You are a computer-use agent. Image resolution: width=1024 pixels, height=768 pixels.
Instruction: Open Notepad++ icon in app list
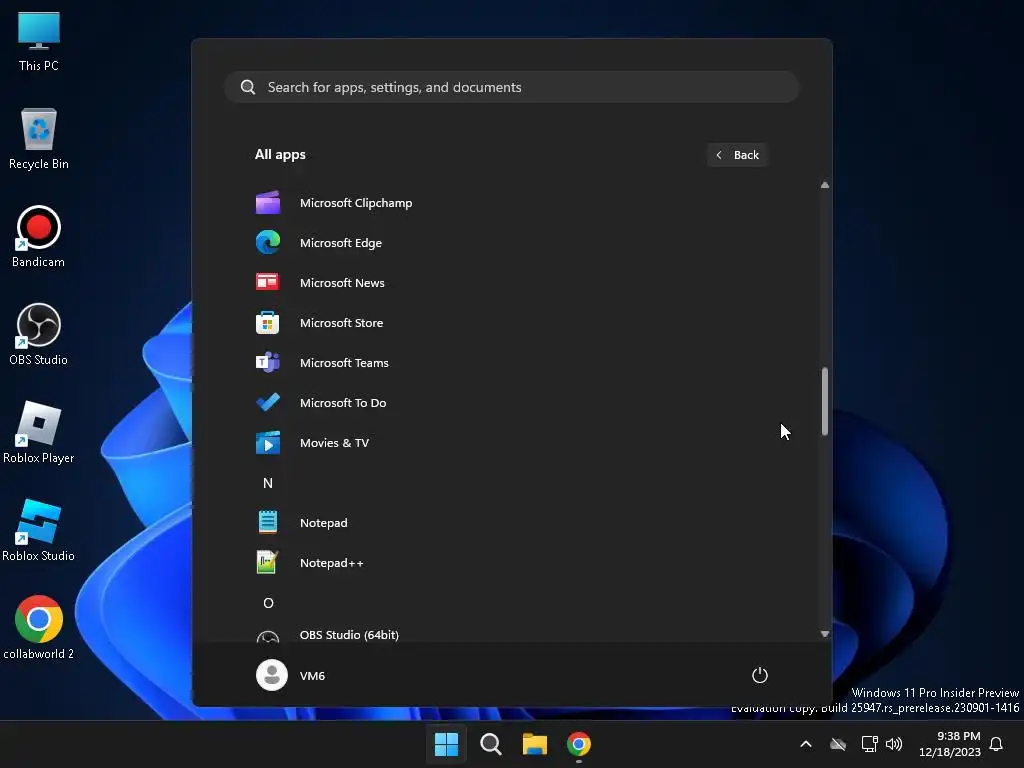point(268,562)
